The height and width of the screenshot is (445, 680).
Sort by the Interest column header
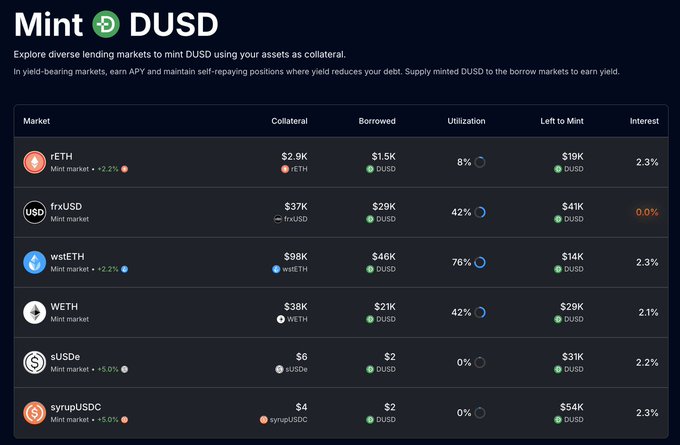pyautogui.click(x=644, y=121)
